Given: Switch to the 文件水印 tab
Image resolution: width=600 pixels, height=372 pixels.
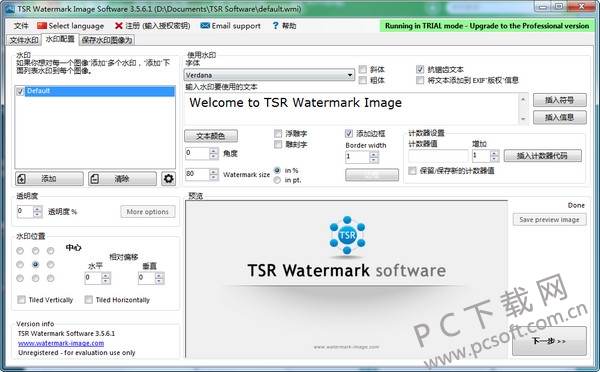Looking at the screenshot, I should tap(24, 40).
